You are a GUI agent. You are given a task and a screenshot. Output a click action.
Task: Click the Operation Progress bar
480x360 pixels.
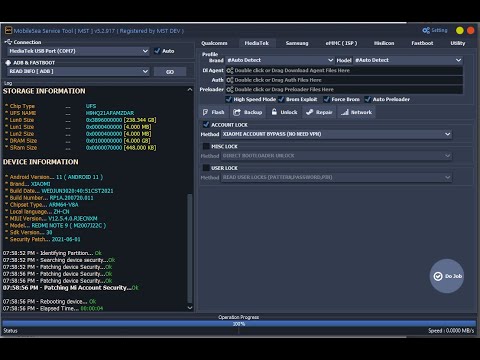239,324
